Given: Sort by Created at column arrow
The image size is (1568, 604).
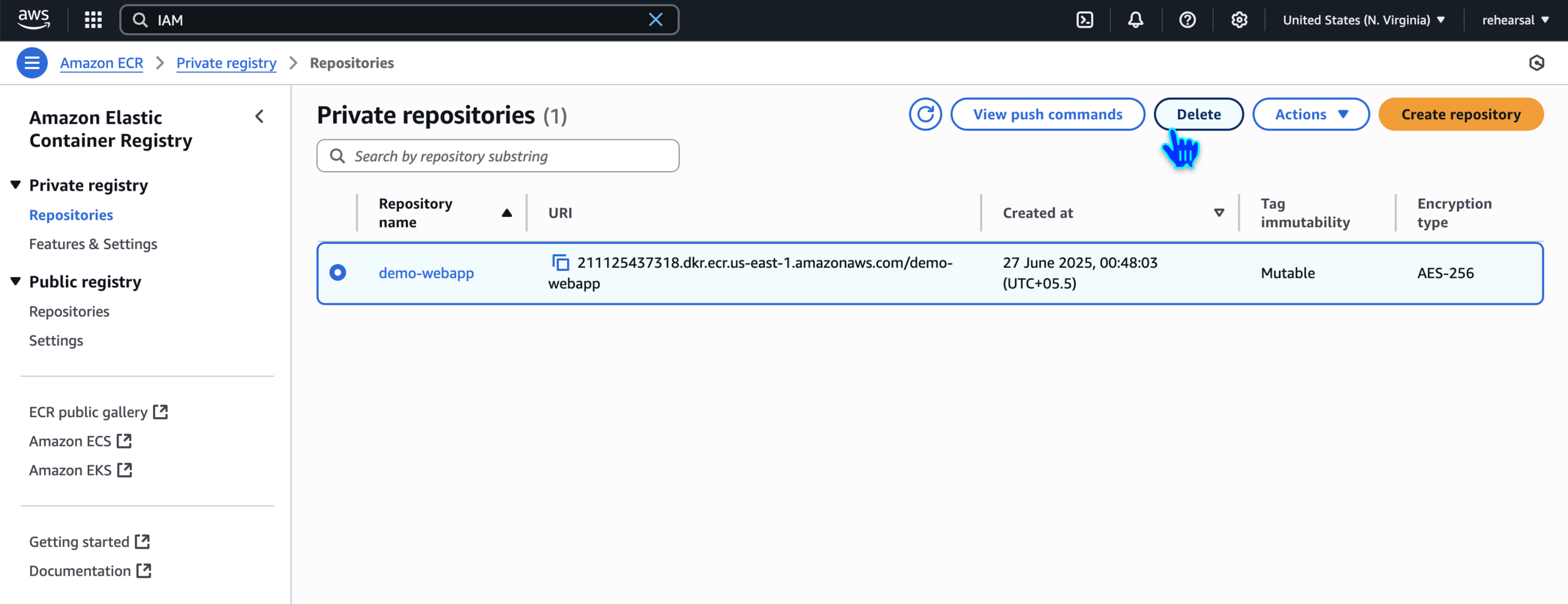Looking at the screenshot, I should [1219, 213].
